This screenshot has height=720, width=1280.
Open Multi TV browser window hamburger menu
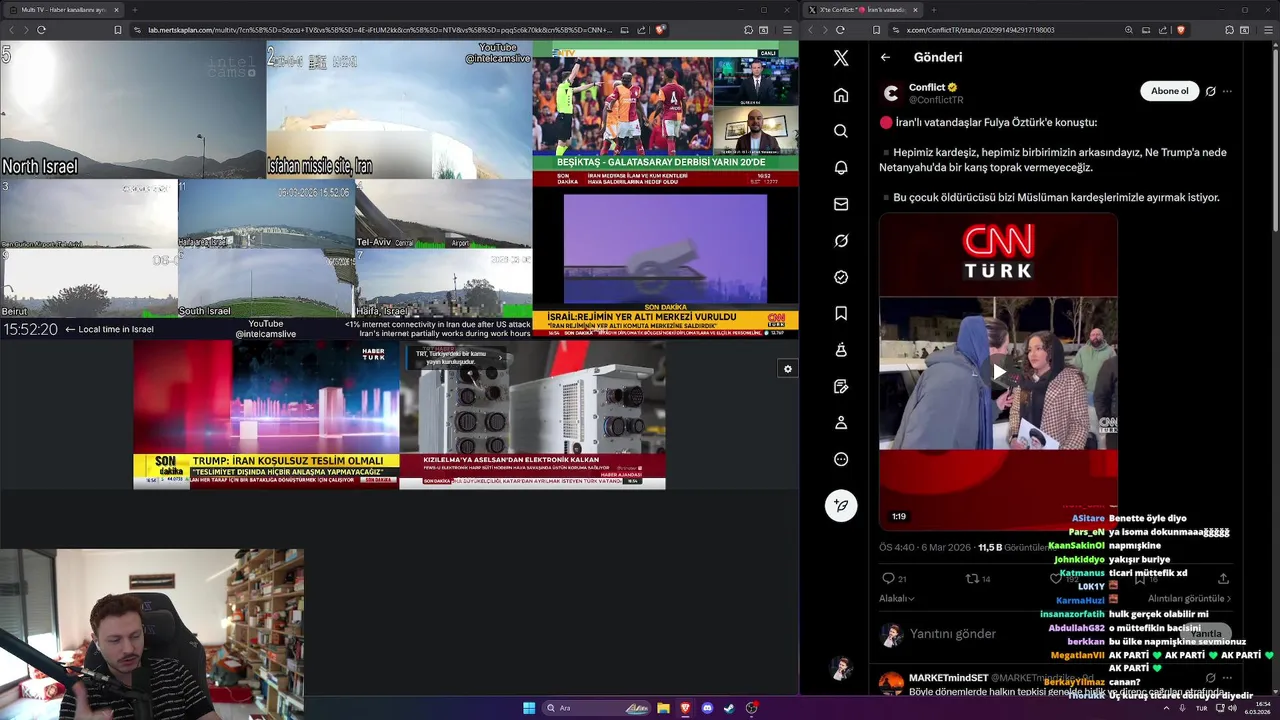point(787,30)
